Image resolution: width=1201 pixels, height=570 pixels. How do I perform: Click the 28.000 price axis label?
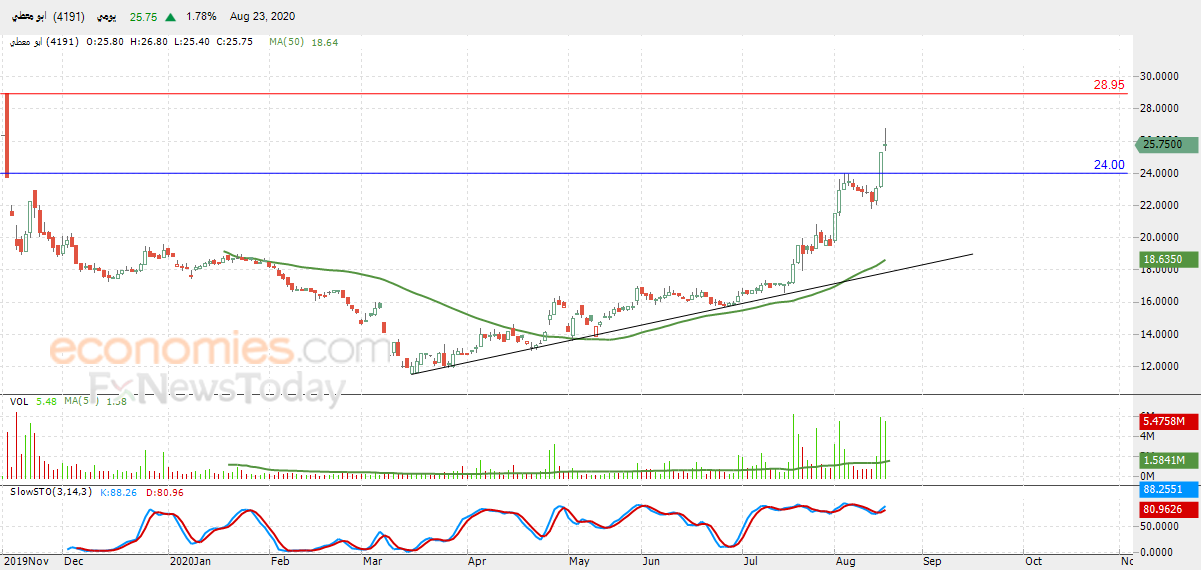(x=1160, y=108)
